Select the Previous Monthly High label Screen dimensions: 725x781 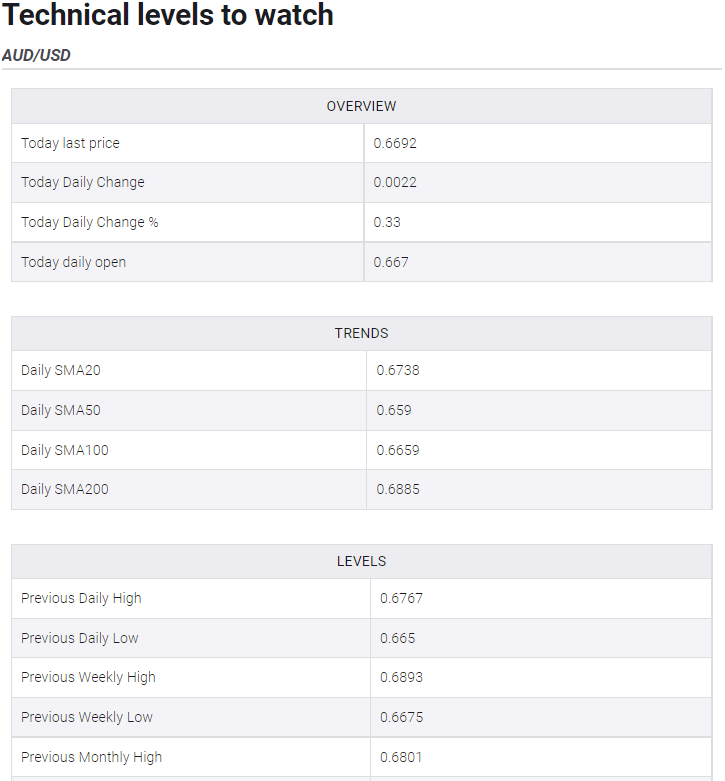pos(92,757)
